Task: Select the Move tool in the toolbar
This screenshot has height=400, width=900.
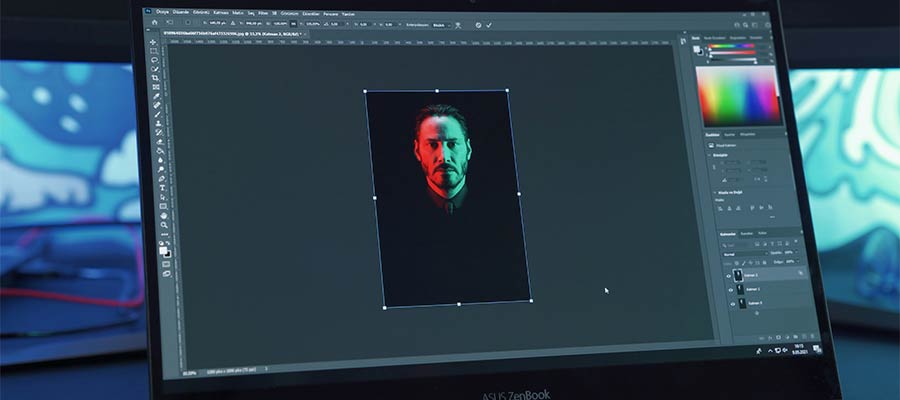Action: pos(152,40)
